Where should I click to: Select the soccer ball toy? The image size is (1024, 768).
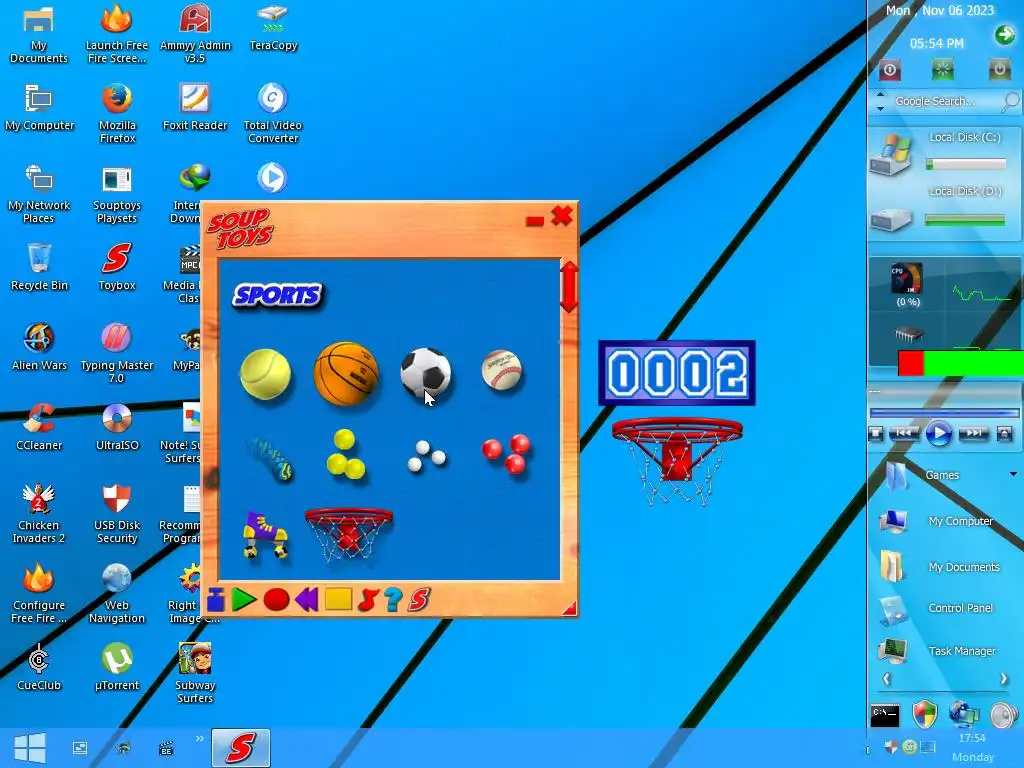click(x=426, y=372)
